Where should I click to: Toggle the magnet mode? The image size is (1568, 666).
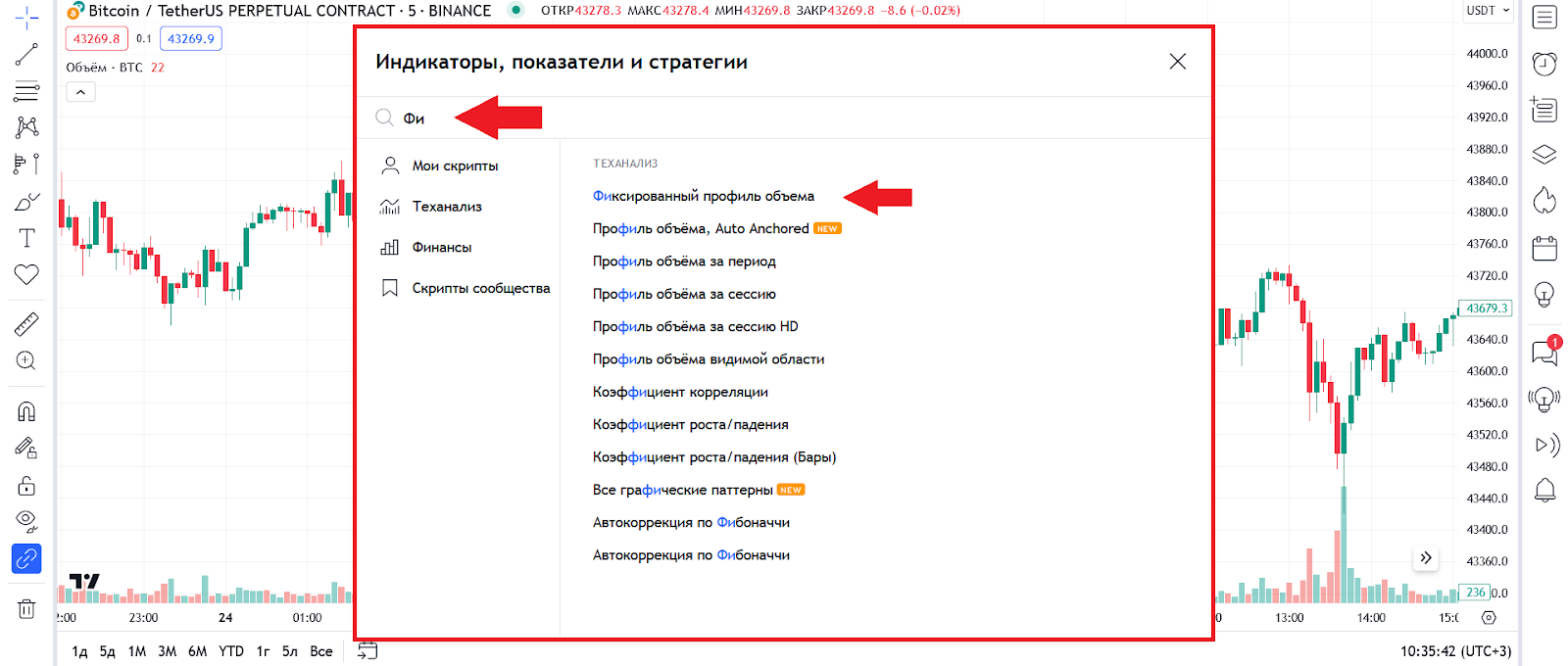tap(26, 411)
